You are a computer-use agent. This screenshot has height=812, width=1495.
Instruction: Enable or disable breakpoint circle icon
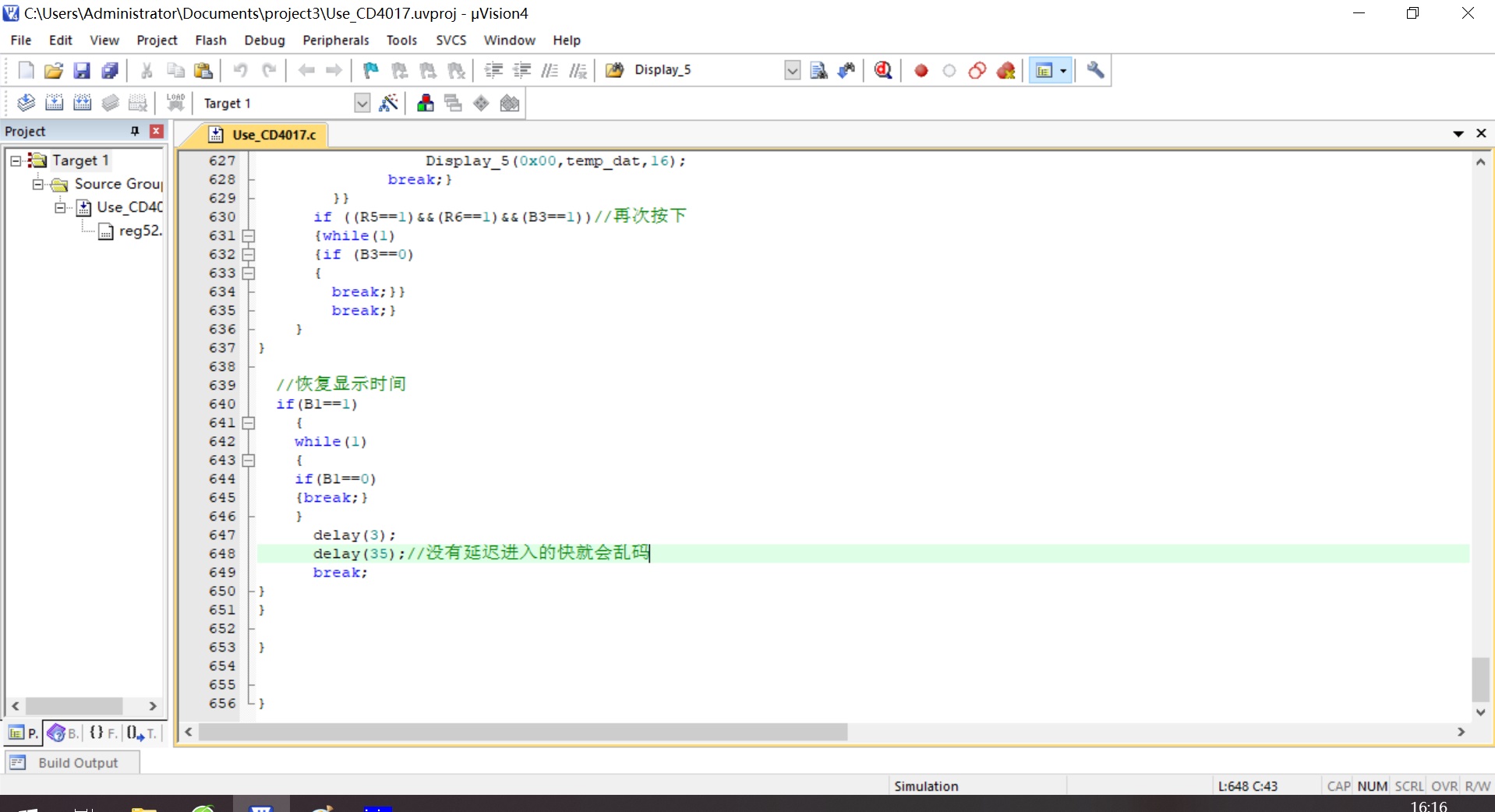point(949,70)
